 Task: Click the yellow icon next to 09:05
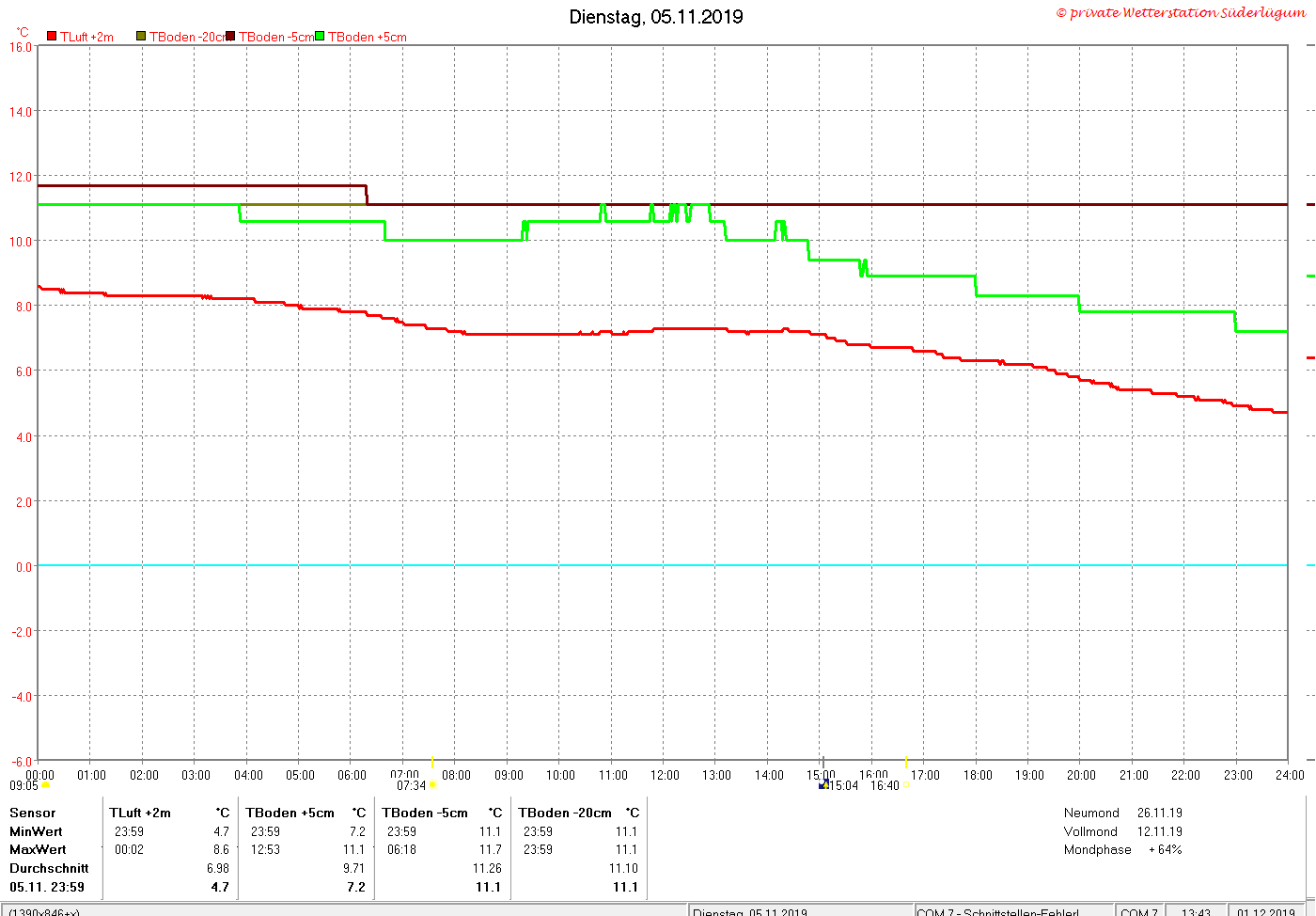(x=45, y=785)
